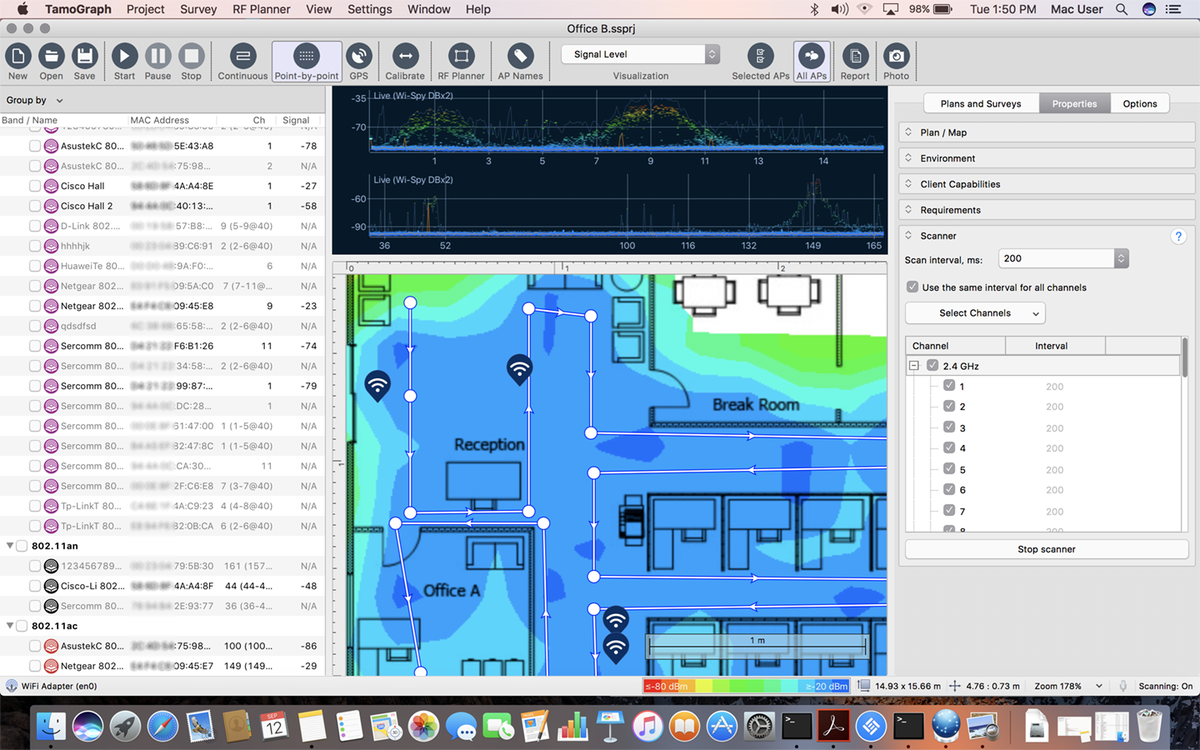Open the Select Channels dropdown
The image size is (1200, 750).
coord(975,313)
